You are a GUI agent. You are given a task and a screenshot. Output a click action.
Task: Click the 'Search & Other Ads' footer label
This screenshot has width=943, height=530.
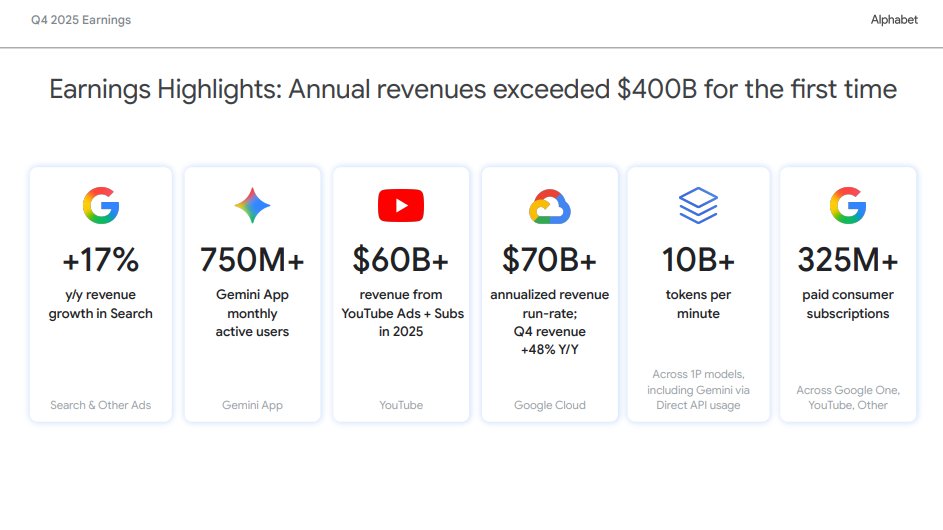tap(100, 405)
